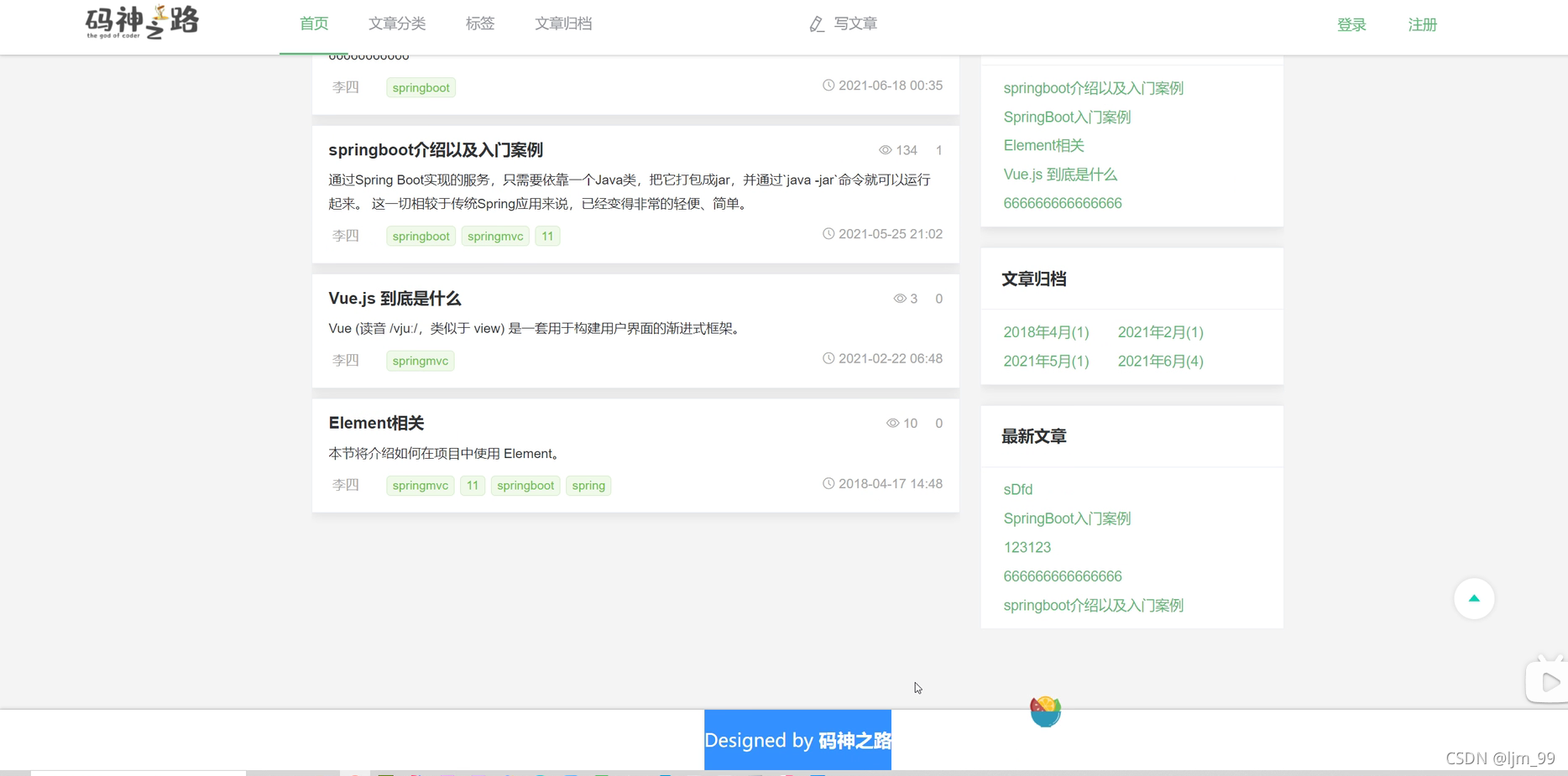Open SpringBoot入门案例 in 最新文章 list
This screenshot has width=1568, height=776.
tap(1067, 518)
